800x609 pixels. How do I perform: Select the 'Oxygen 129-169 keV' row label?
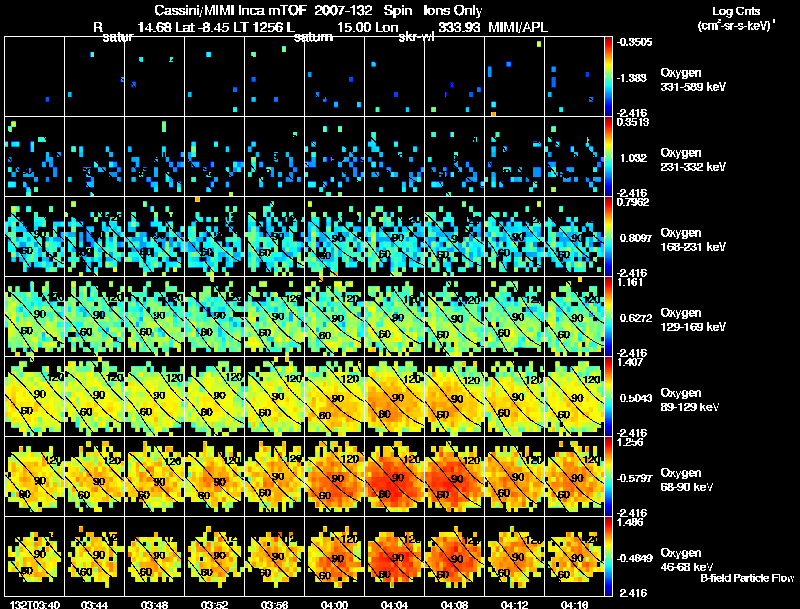[x=693, y=320]
